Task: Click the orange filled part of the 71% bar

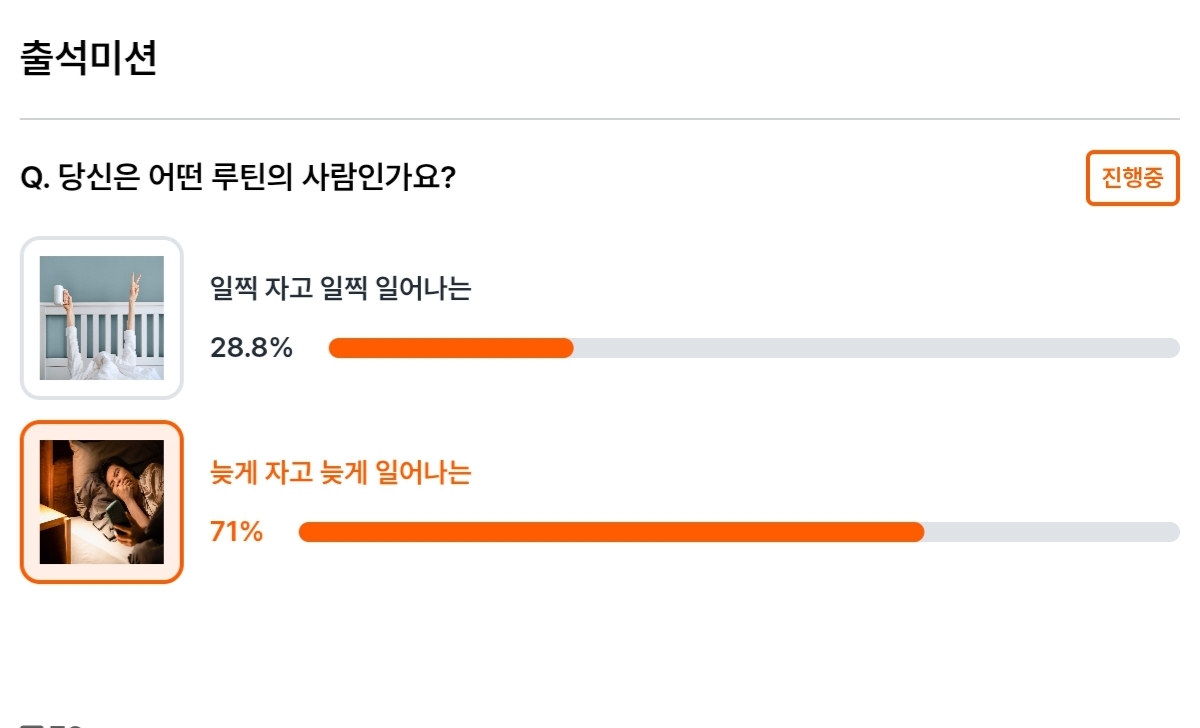Action: [x=611, y=532]
